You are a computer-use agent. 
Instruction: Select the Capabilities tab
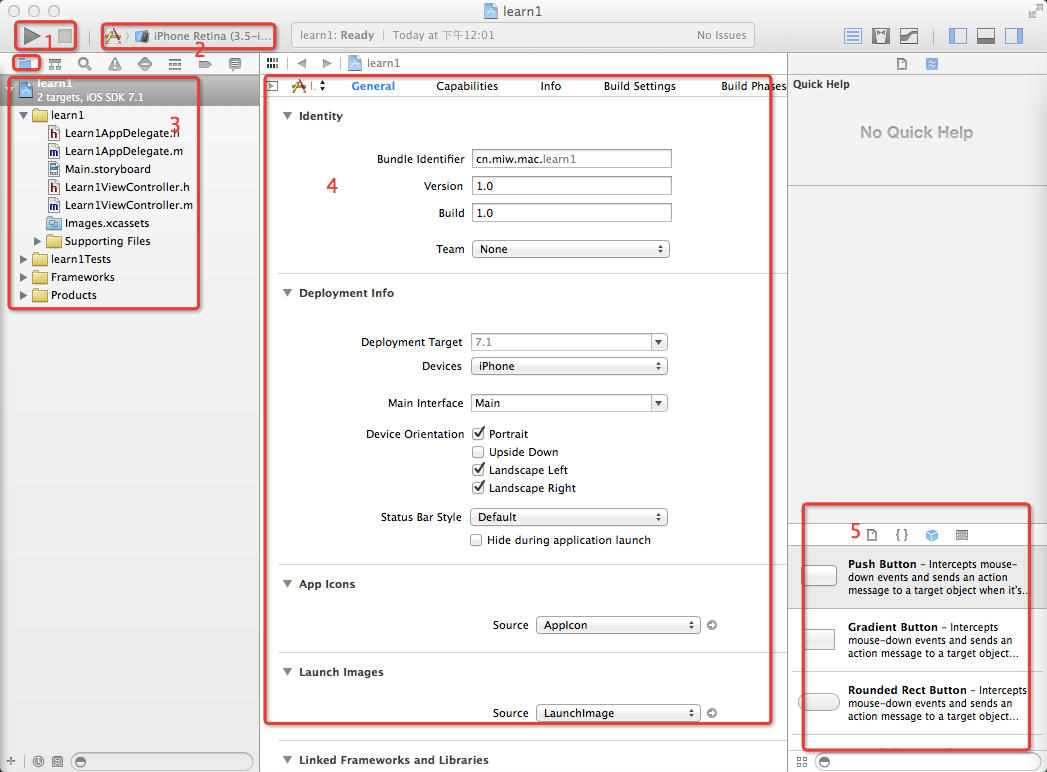(x=467, y=86)
